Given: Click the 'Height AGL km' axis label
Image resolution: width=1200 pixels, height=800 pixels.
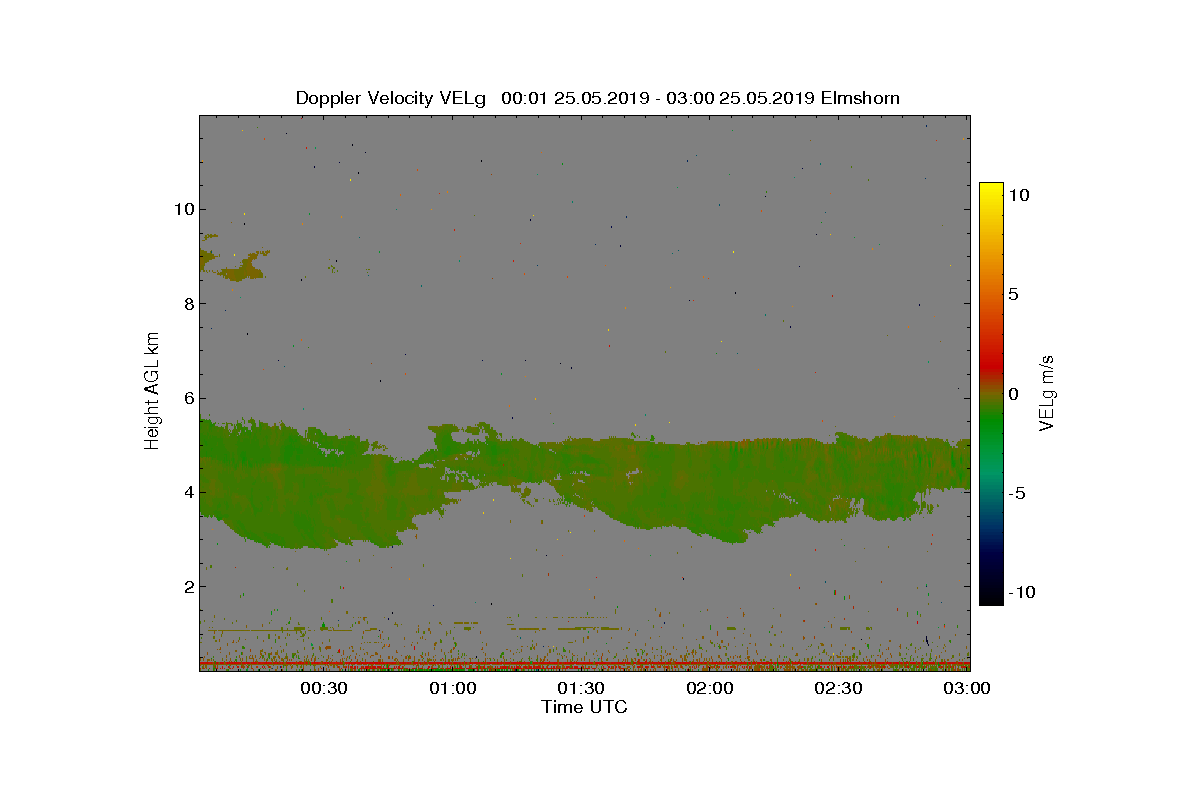Looking at the screenshot, I should pyautogui.click(x=152, y=392).
